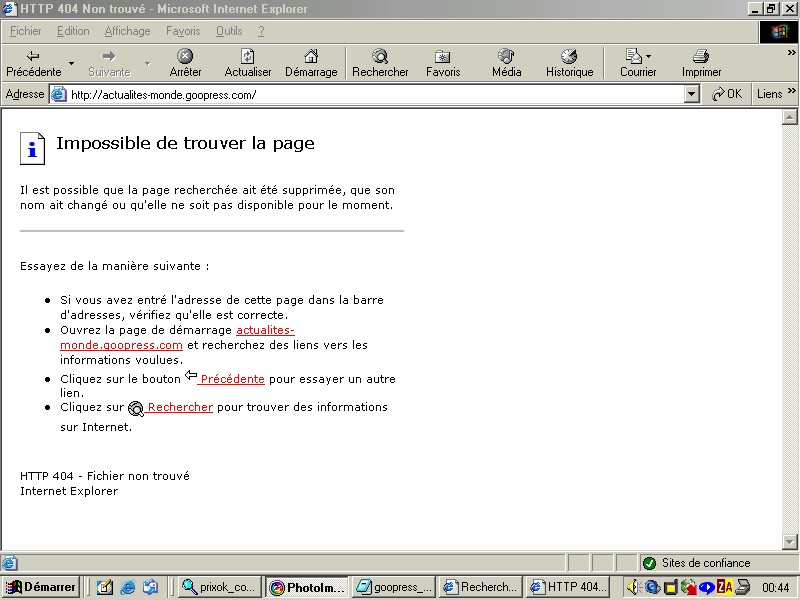This screenshot has width=800, height=600.
Task: Open the Outils menu
Action: (229, 31)
